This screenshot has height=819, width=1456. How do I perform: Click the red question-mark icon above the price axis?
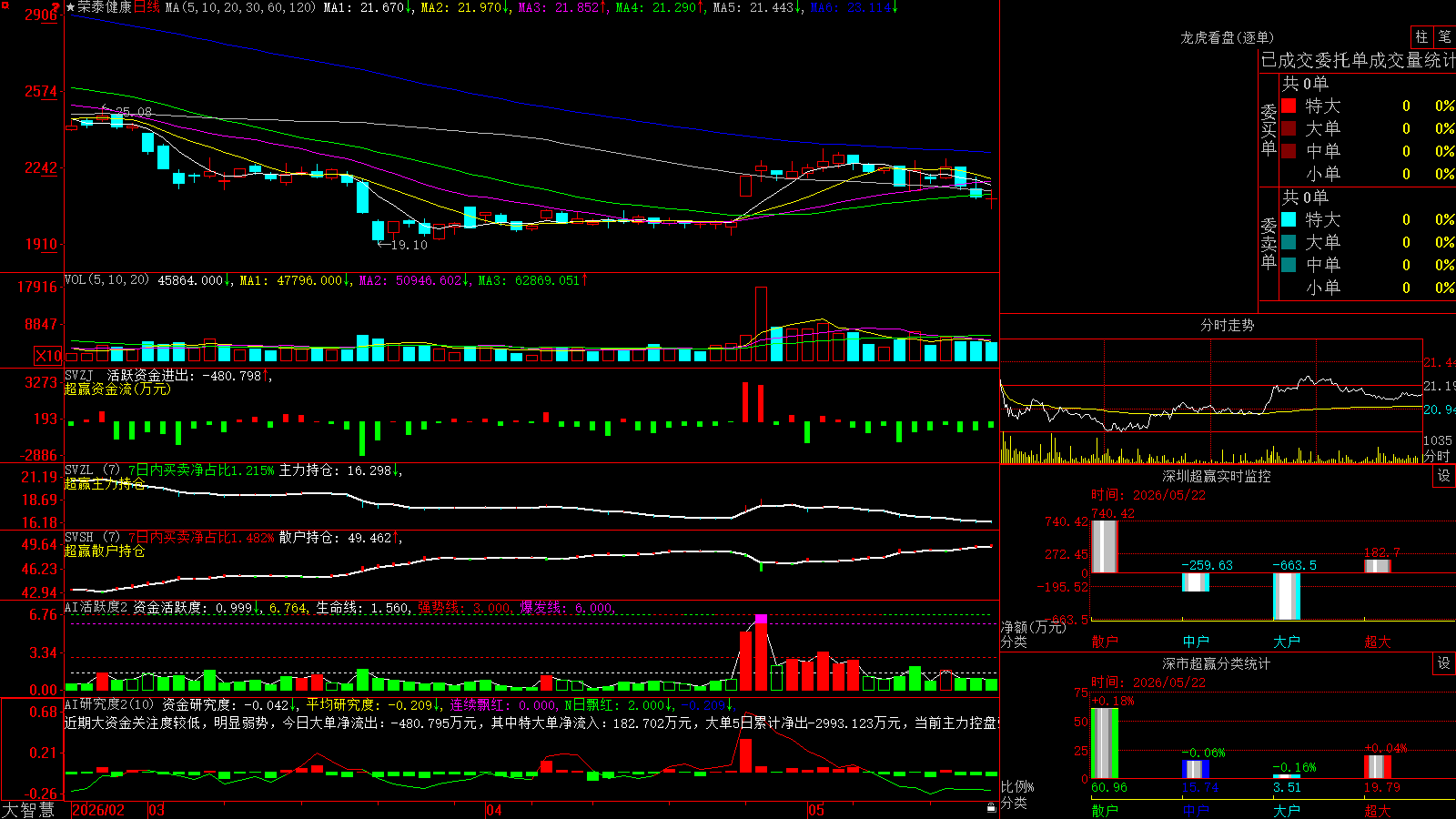pos(56,7)
